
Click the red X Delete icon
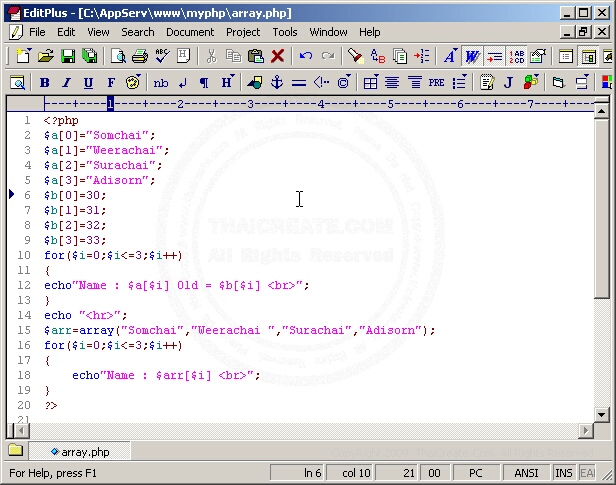click(x=278, y=57)
